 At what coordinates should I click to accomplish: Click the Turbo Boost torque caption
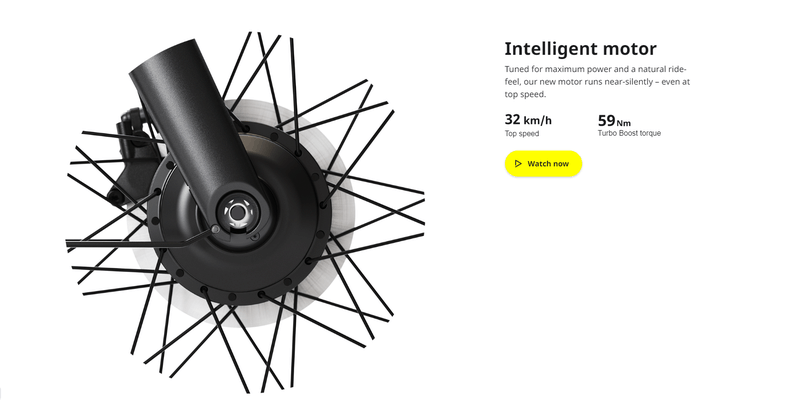[629, 133]
